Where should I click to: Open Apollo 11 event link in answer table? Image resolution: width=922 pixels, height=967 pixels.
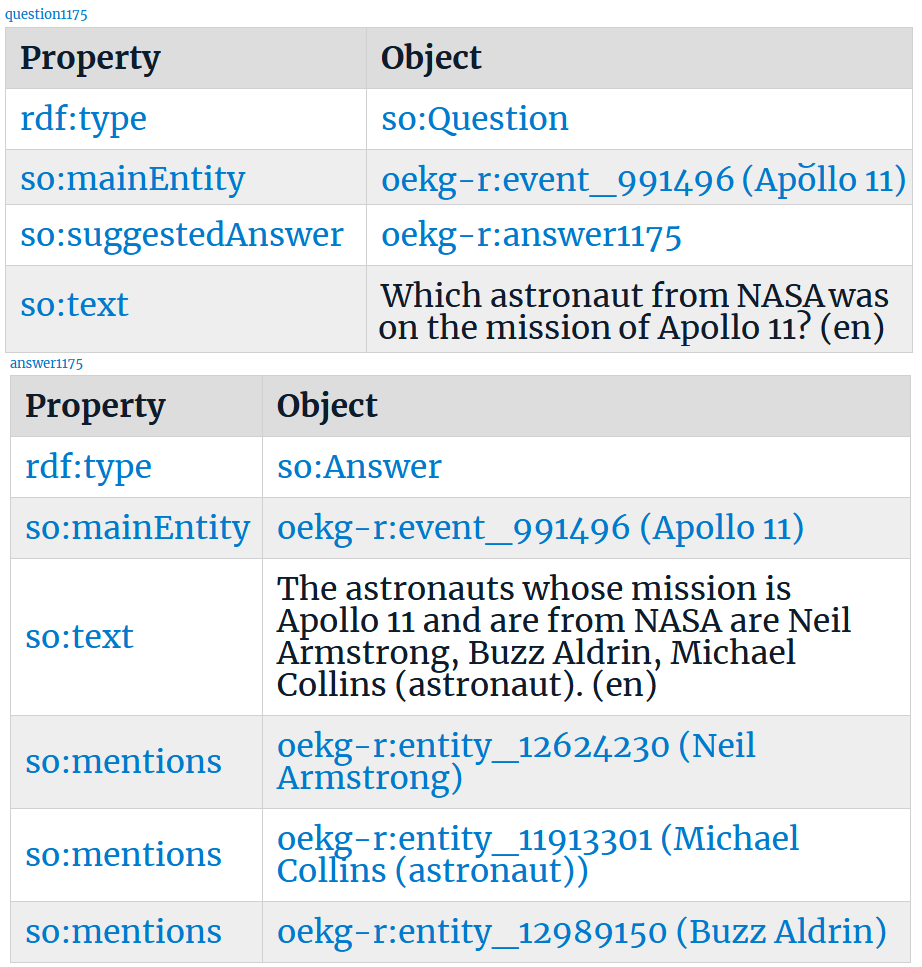[540, 529]
